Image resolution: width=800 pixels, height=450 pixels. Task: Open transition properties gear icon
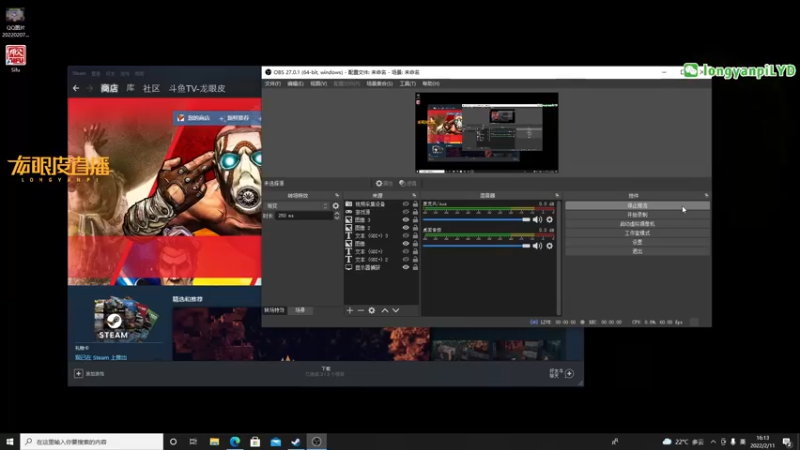(336, 206)
